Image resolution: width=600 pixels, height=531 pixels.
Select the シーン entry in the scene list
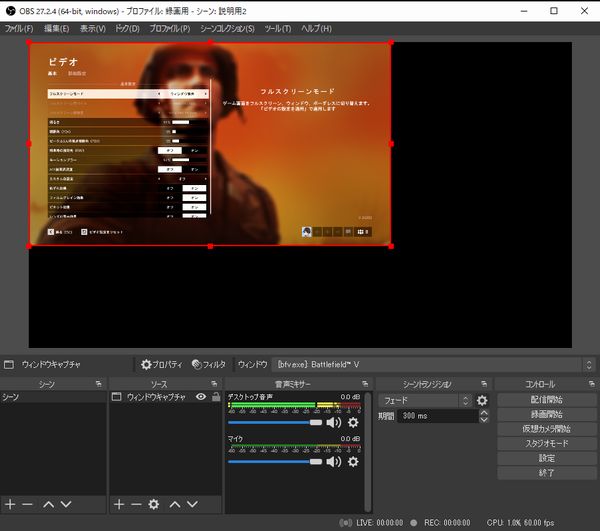53,397
